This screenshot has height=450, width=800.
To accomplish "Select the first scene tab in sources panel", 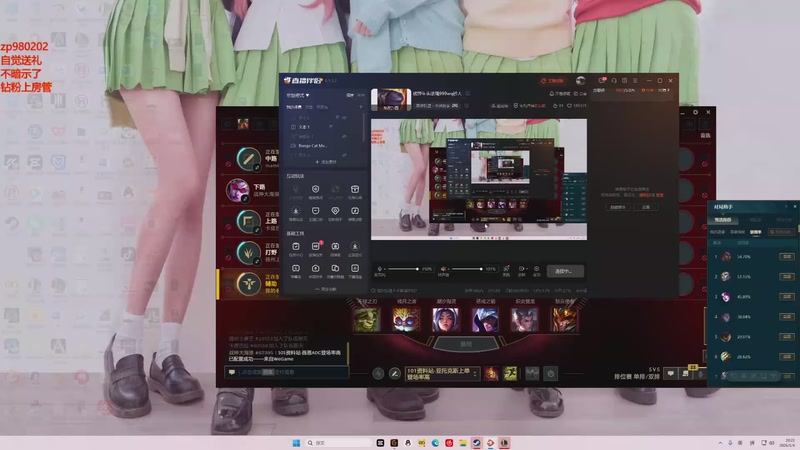I will 293,107.
